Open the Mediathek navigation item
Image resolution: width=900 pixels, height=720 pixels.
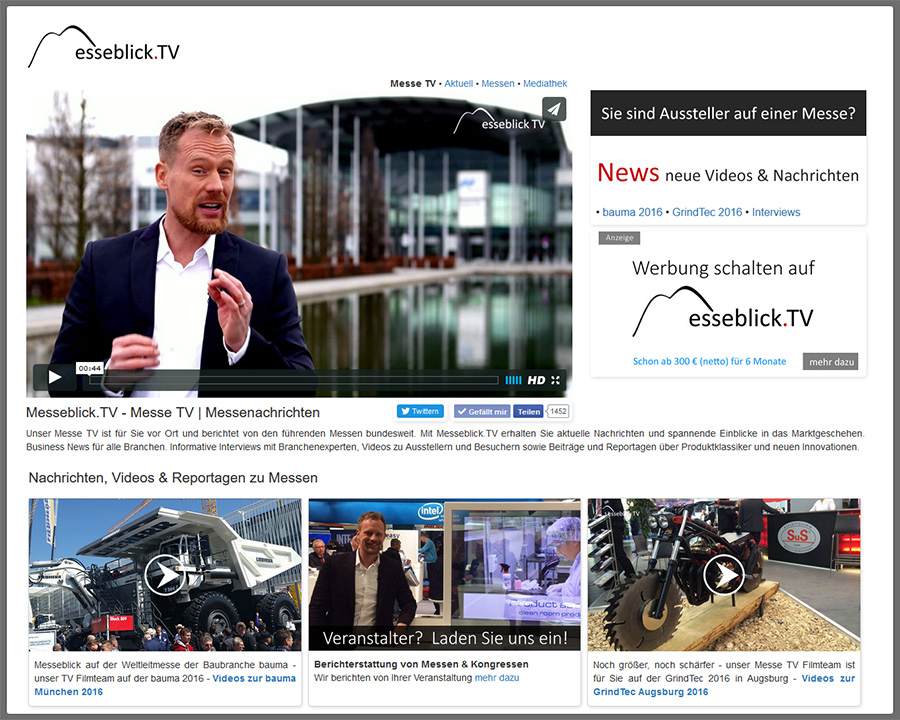545,83
